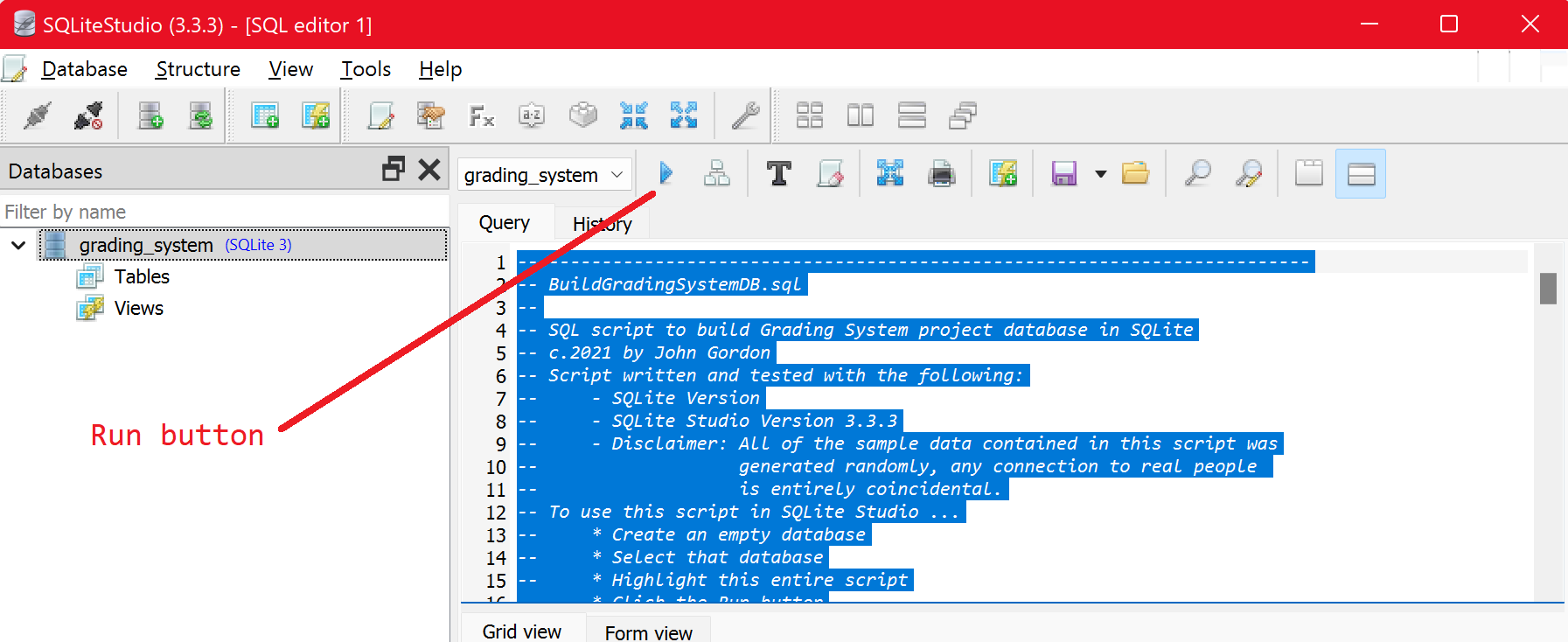
Task: Open the grading_system database dropdown
Action: (x=544, y=175)
